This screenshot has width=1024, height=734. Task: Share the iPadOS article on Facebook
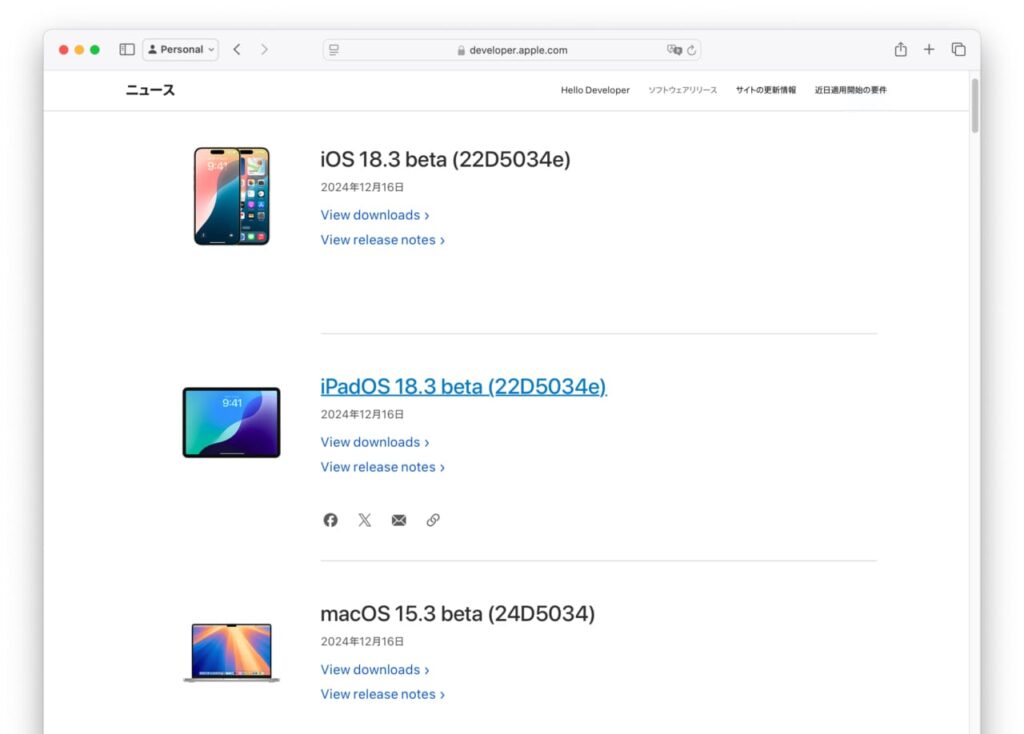(330, 519)
